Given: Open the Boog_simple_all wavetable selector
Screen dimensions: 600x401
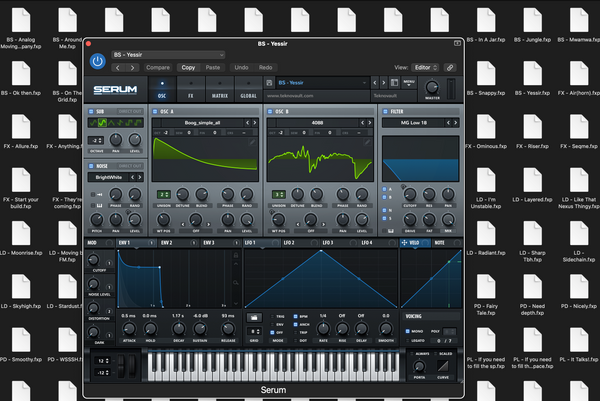Looking at the screenshot, I should [x=202, y=123].
